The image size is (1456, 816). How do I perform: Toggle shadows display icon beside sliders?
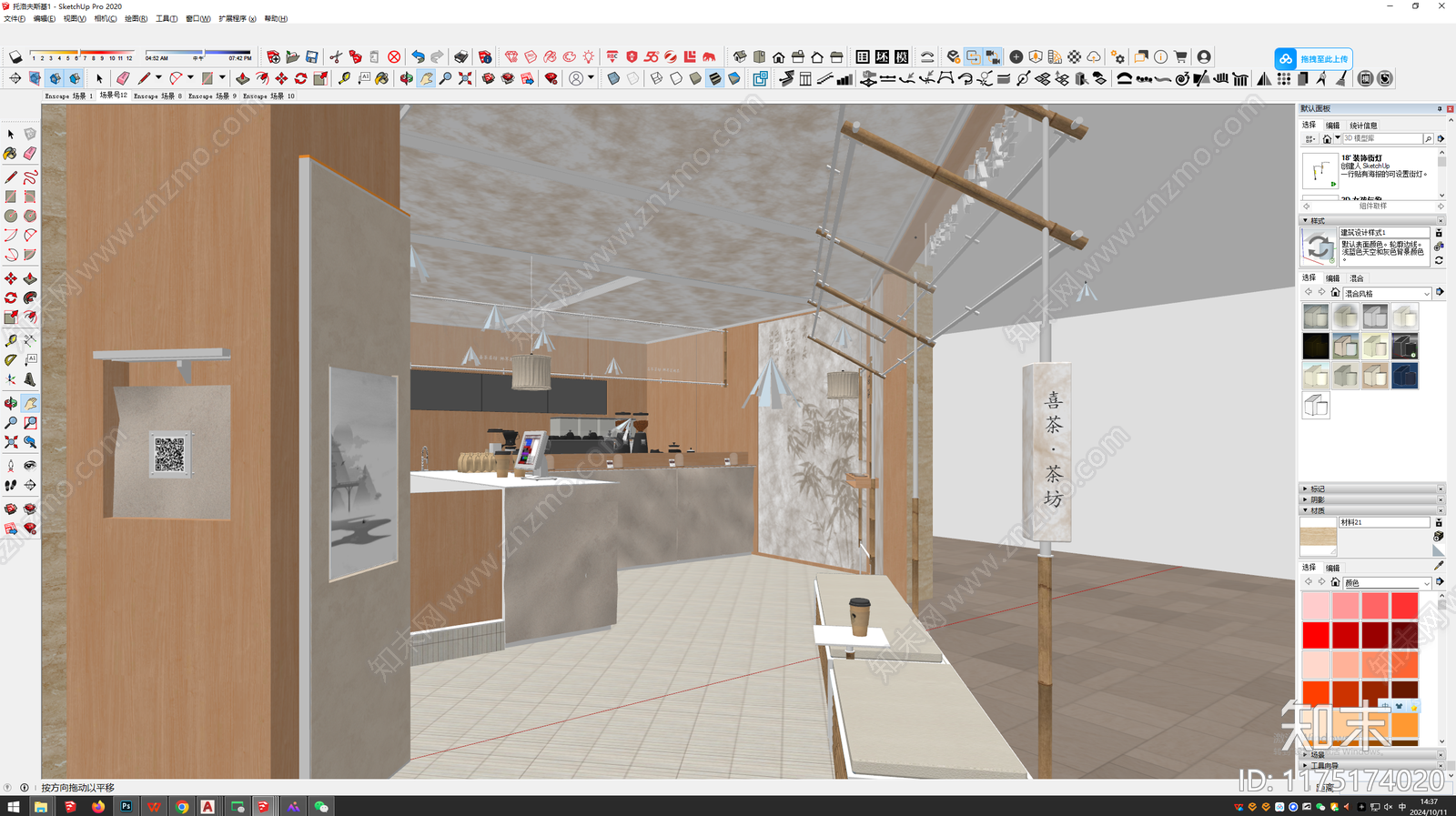click(15, 56)
